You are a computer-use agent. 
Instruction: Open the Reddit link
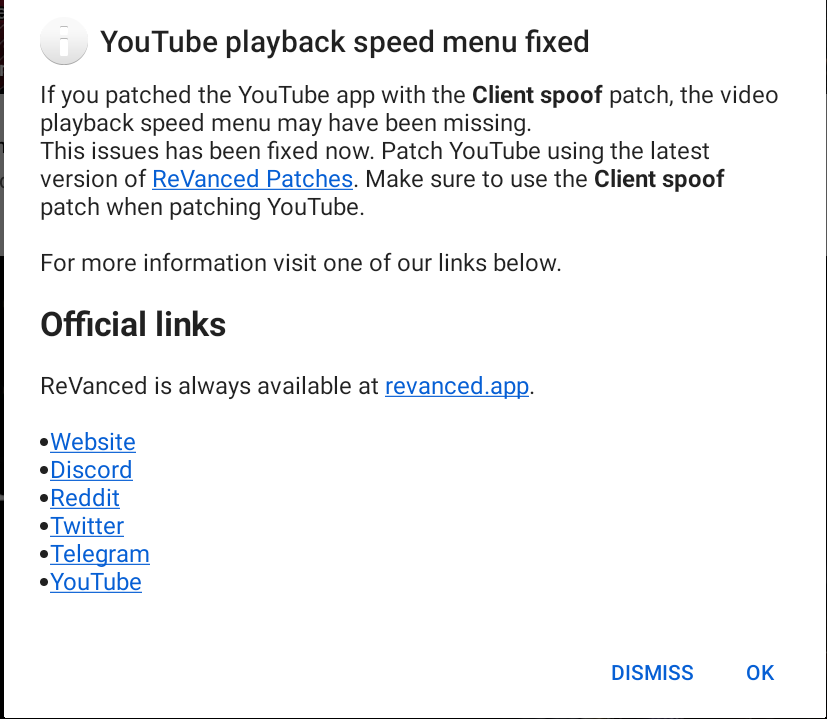[x=85, y=498]
